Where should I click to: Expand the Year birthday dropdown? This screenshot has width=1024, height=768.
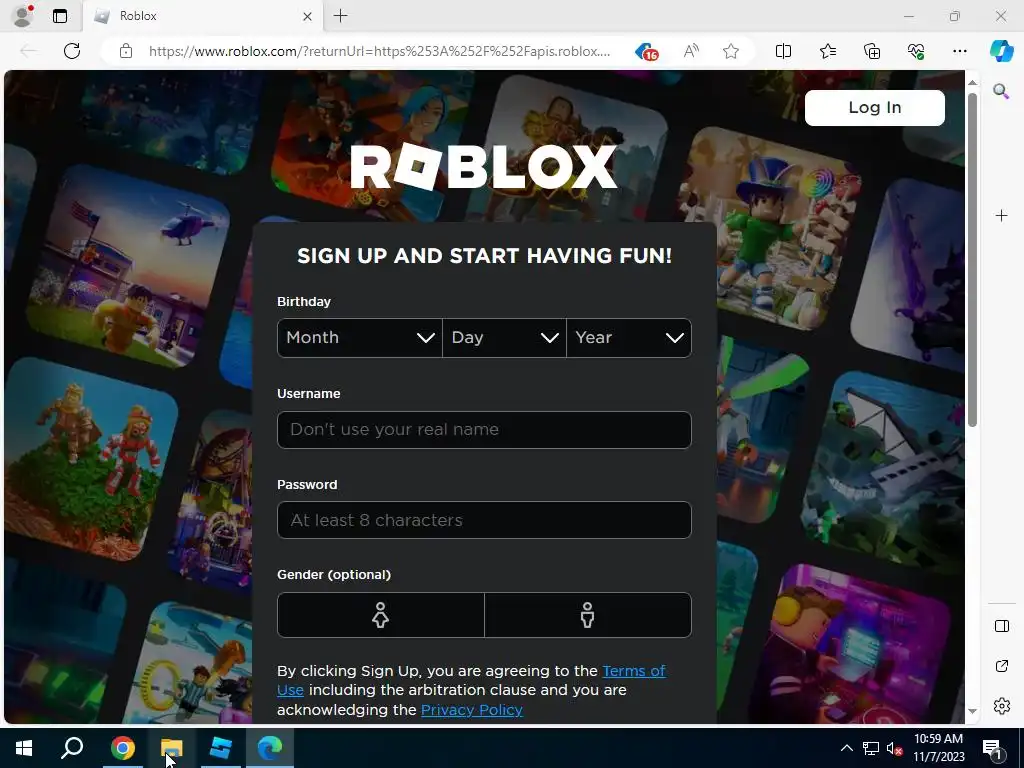[629, 338]
